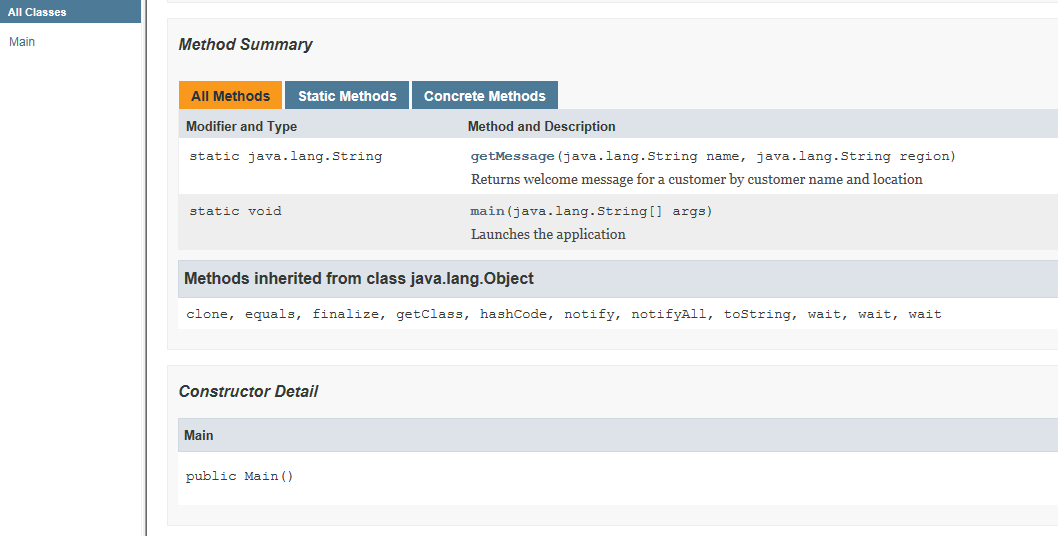Open the inherited hashCode method

(513, 314)
